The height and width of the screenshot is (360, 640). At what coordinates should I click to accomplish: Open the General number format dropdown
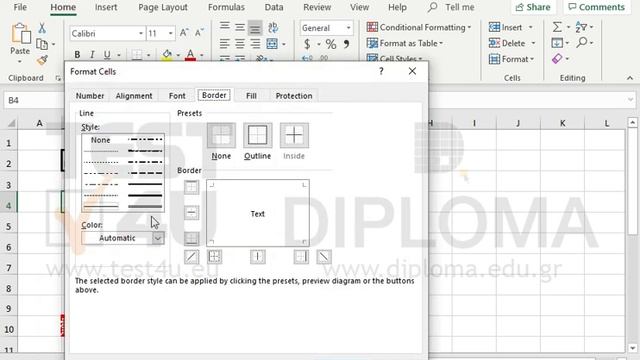pos(348,28)
